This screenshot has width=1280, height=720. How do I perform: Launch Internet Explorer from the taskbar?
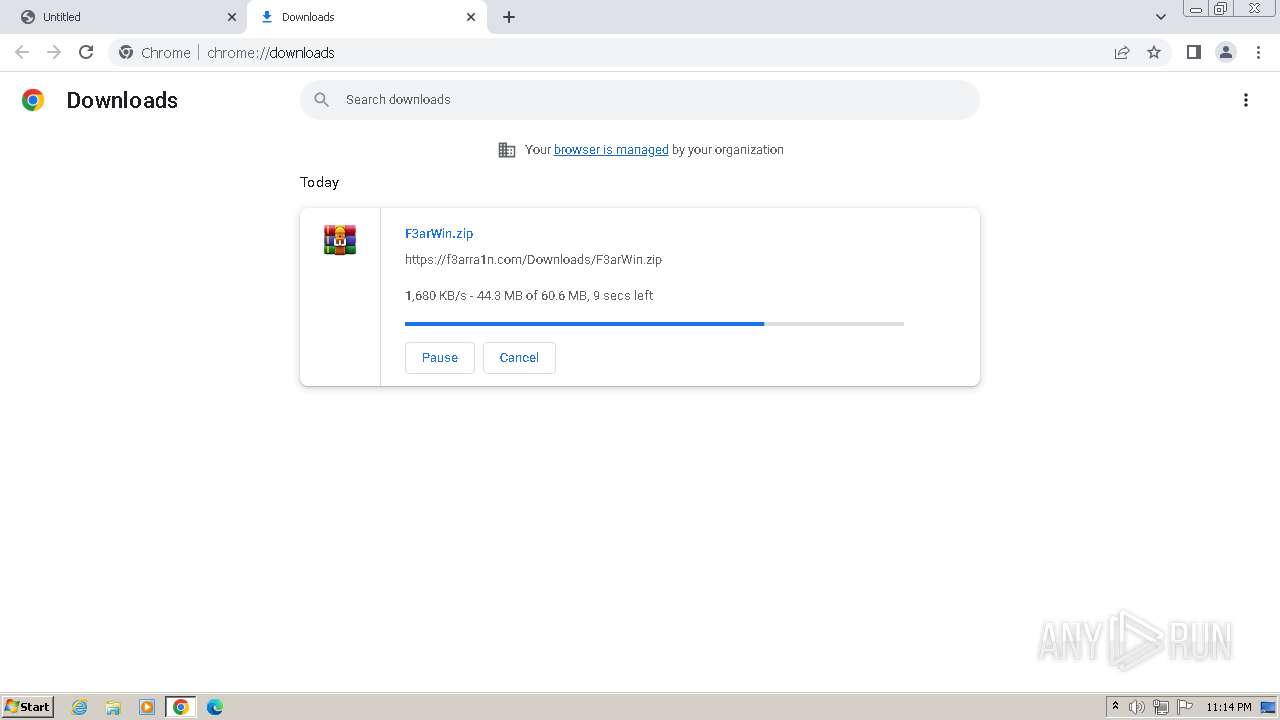pos(80,707)
